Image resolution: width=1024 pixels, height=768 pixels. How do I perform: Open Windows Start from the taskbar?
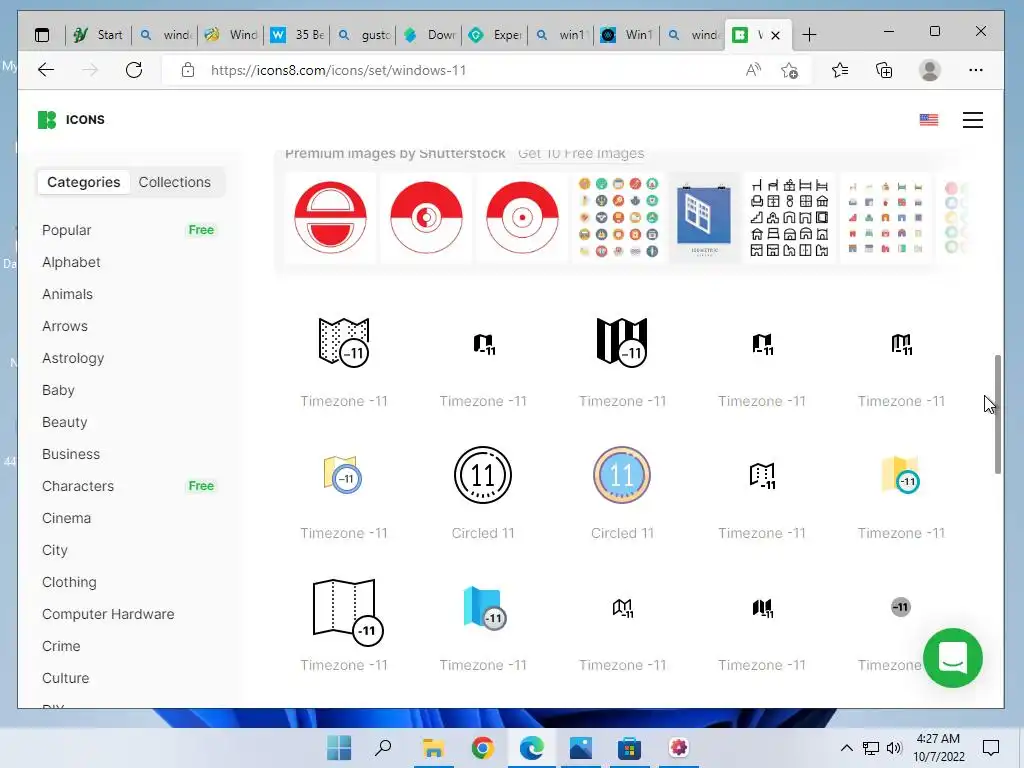(x=339, y=748)
